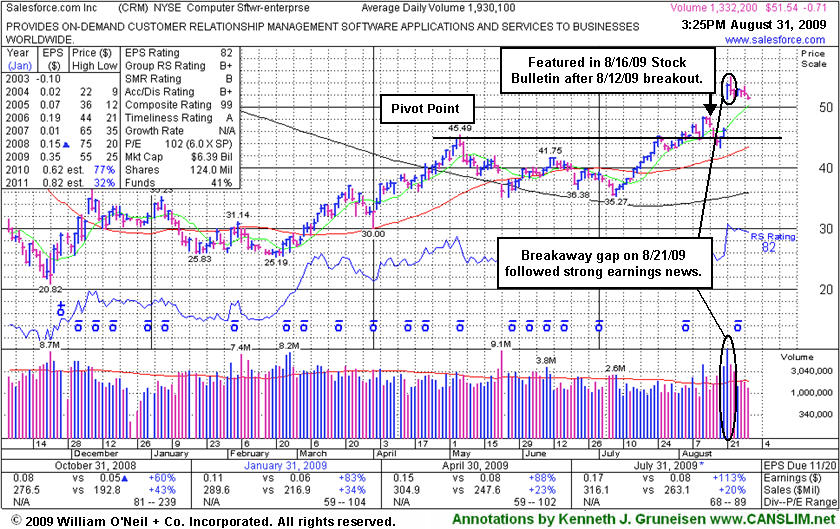Click the EPS Due 11/20 label
The image size is (840, 529).
799,465
